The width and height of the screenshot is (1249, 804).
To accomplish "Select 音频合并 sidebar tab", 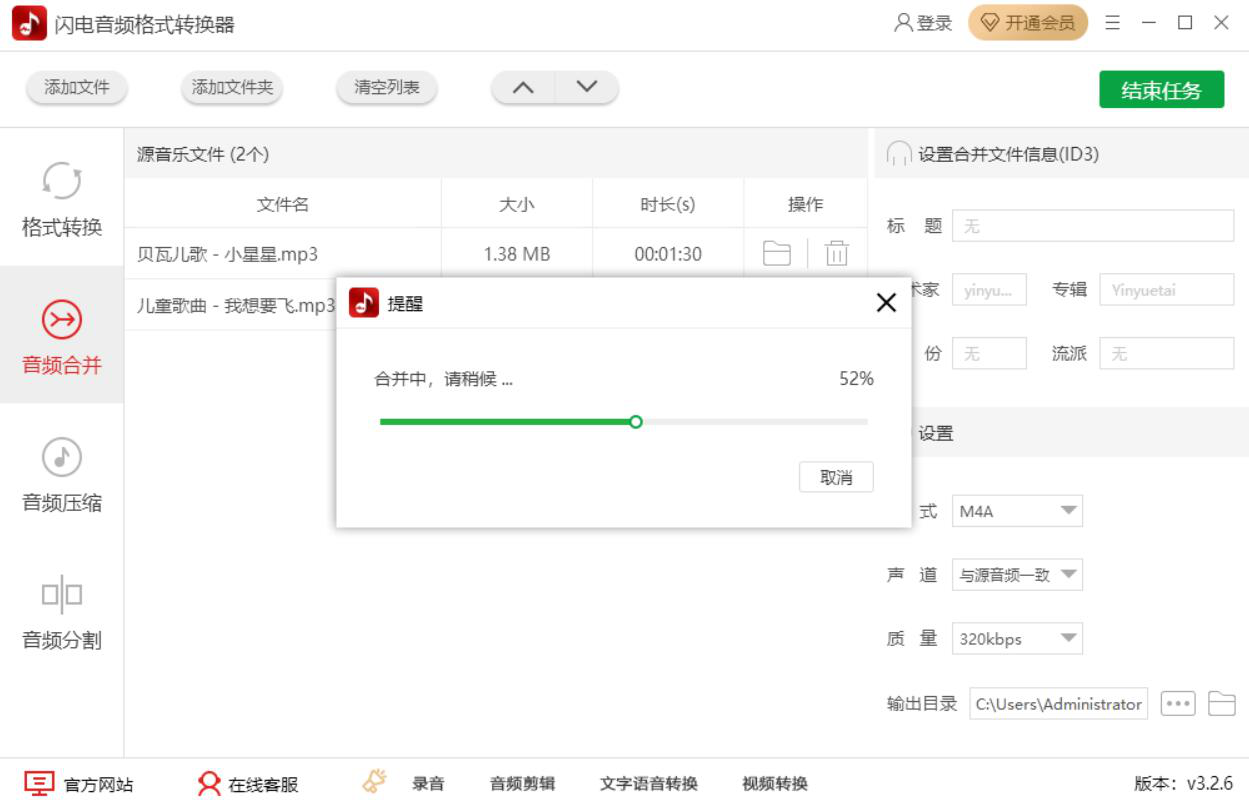I will tap(62, 336).
